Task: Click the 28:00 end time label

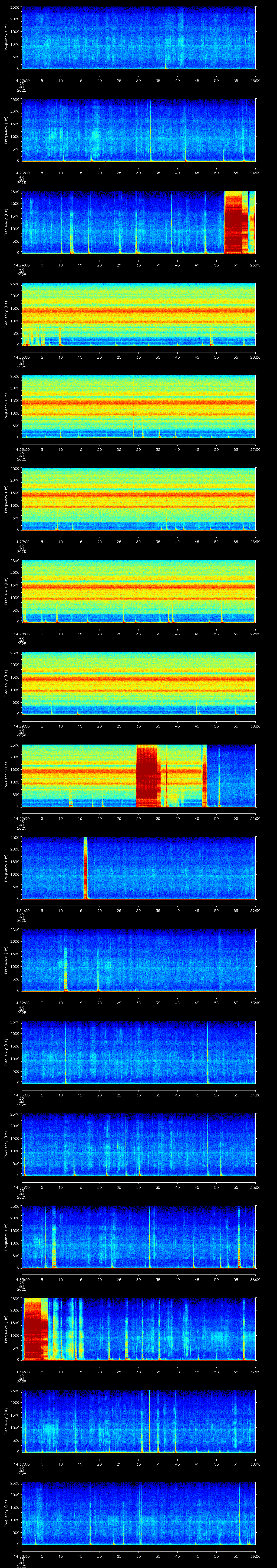Action: 255,542
